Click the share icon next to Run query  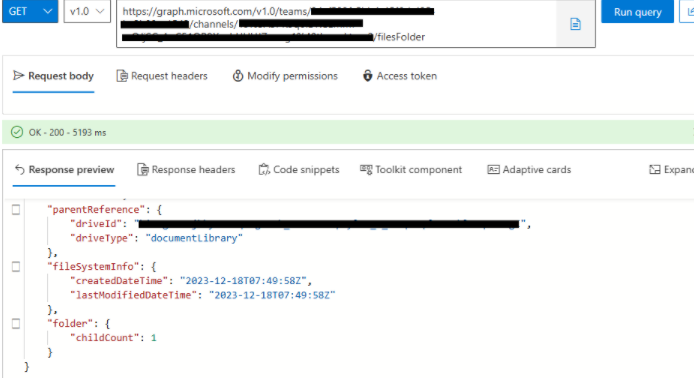click(x=689, y=12)
